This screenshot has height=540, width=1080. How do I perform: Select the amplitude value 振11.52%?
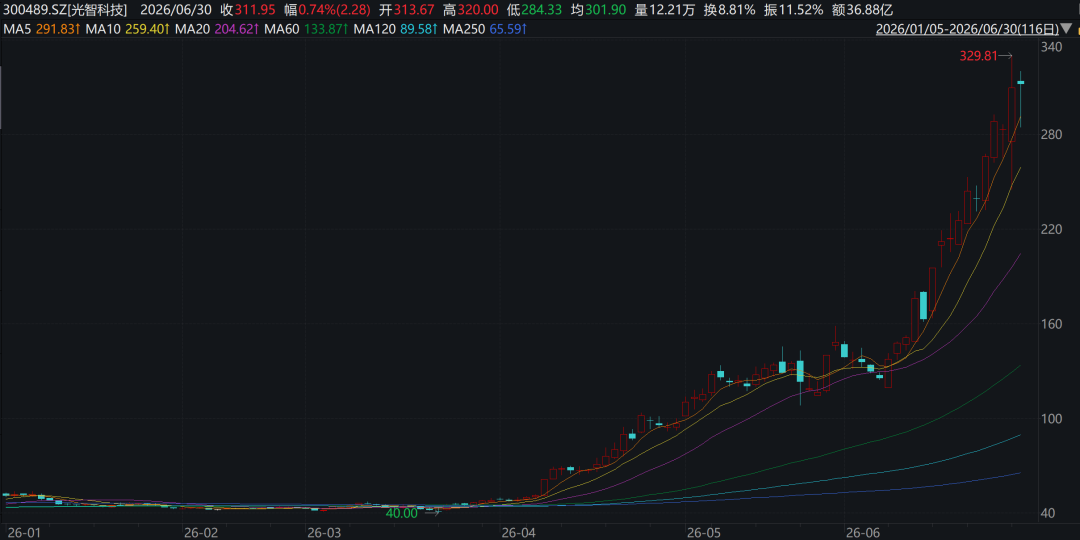tap(793, 10)
